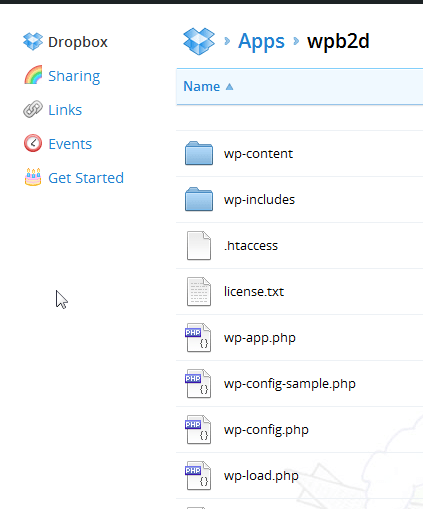Toggle the Name column sort arrow
The width and height of the screenshot is (423, 509).
[x=229, y=87]
